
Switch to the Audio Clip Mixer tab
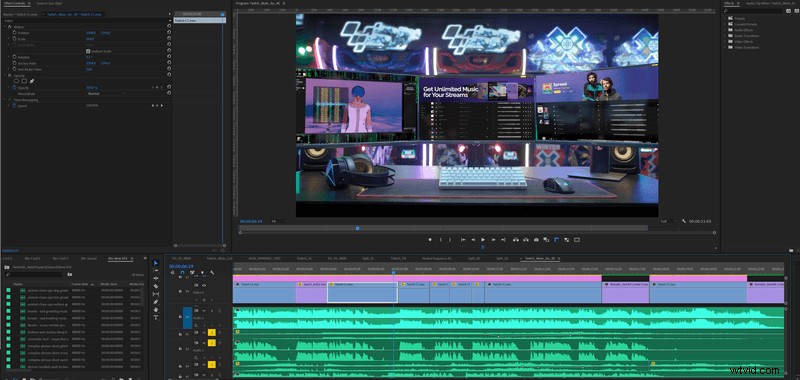point(770,3)
